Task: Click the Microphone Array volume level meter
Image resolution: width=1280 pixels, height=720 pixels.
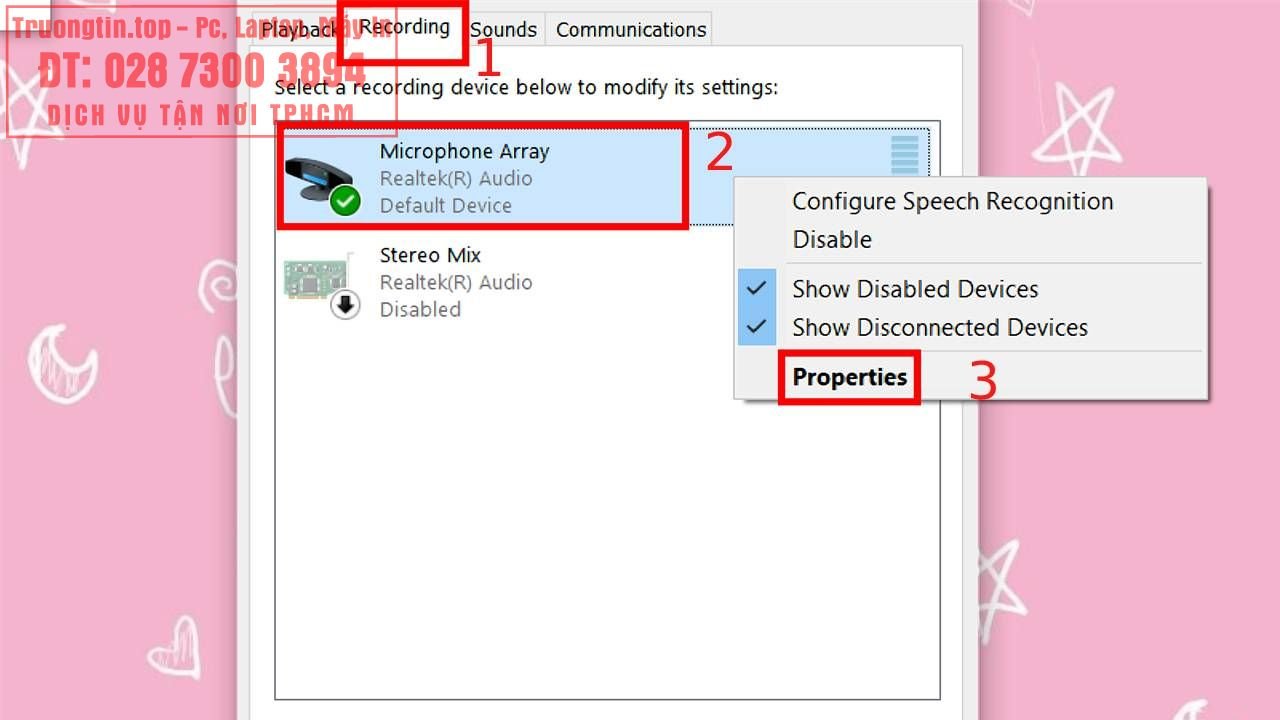Action: point(904,156)
